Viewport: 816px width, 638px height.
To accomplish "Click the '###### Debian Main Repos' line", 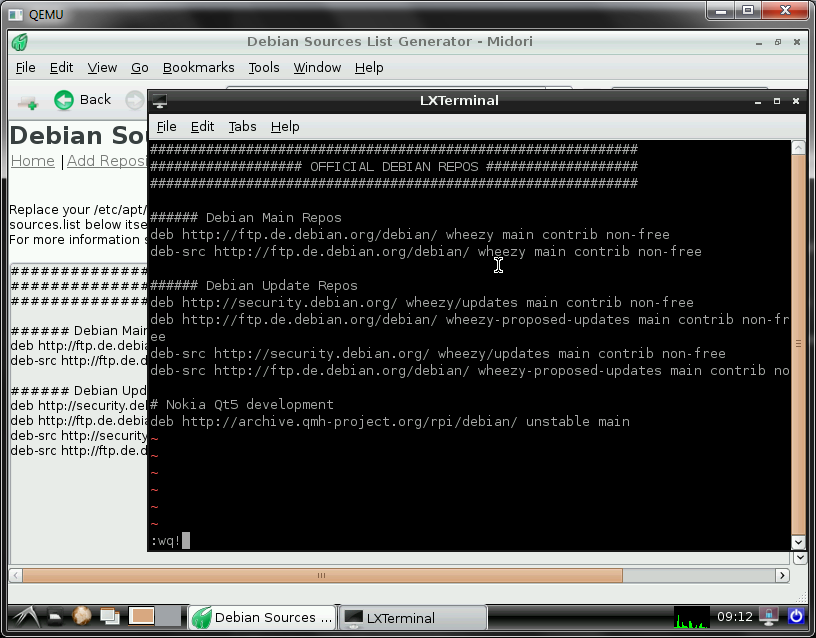I will (246, 218).
